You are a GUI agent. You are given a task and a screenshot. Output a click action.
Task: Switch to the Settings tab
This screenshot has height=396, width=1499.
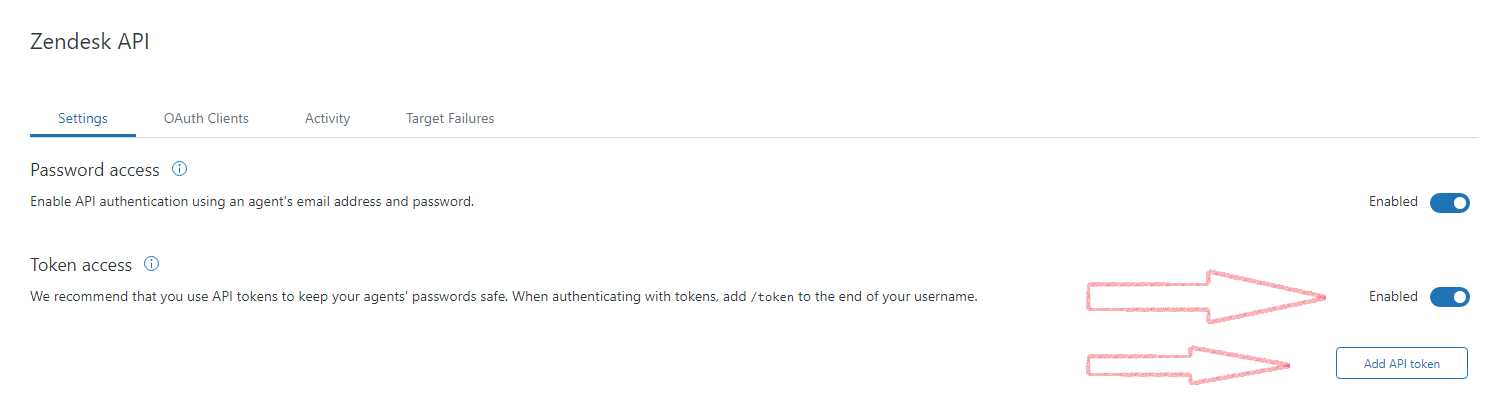coord(83,118)
